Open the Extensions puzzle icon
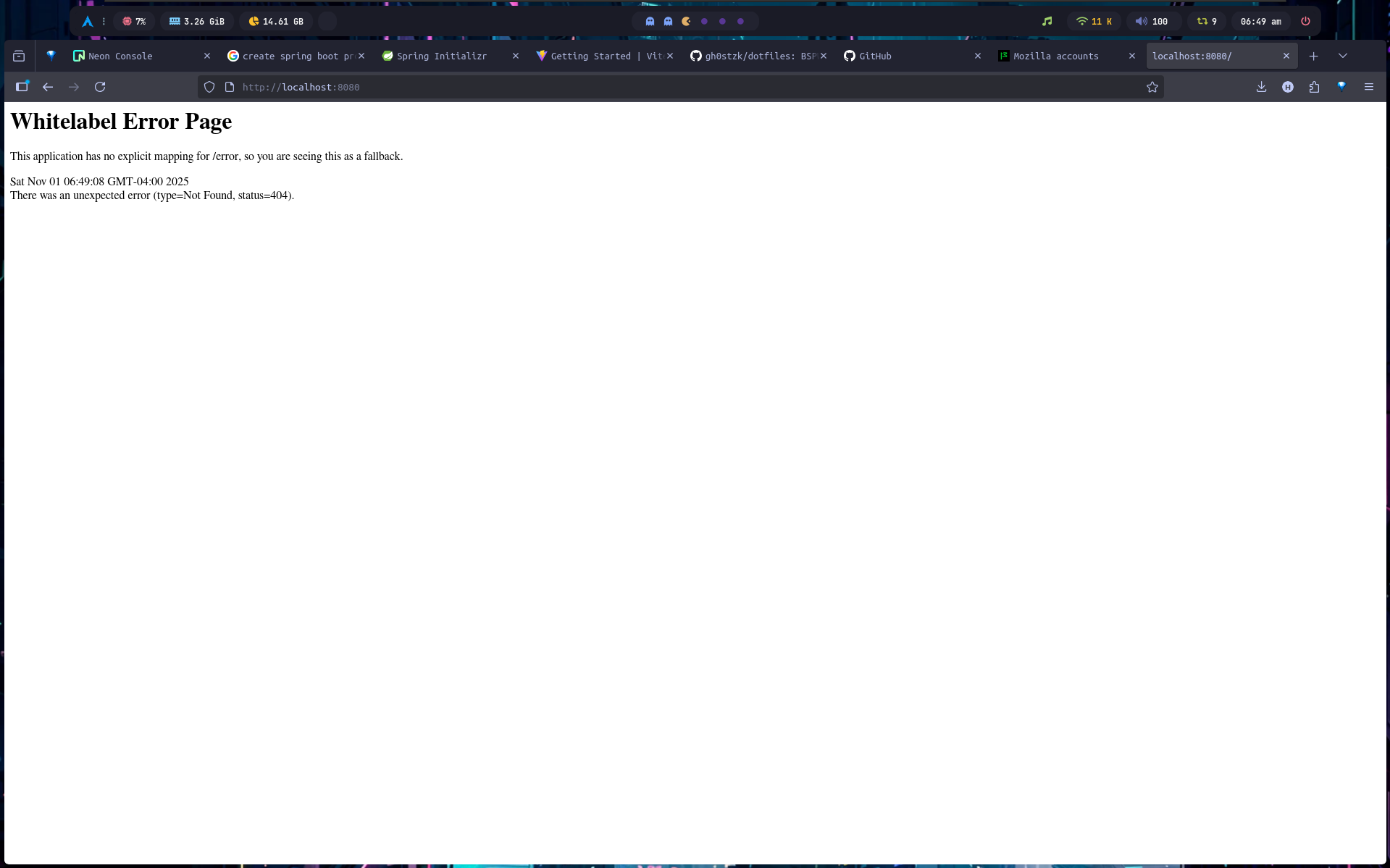The image size is (1390, 868). coord(1314,87)
